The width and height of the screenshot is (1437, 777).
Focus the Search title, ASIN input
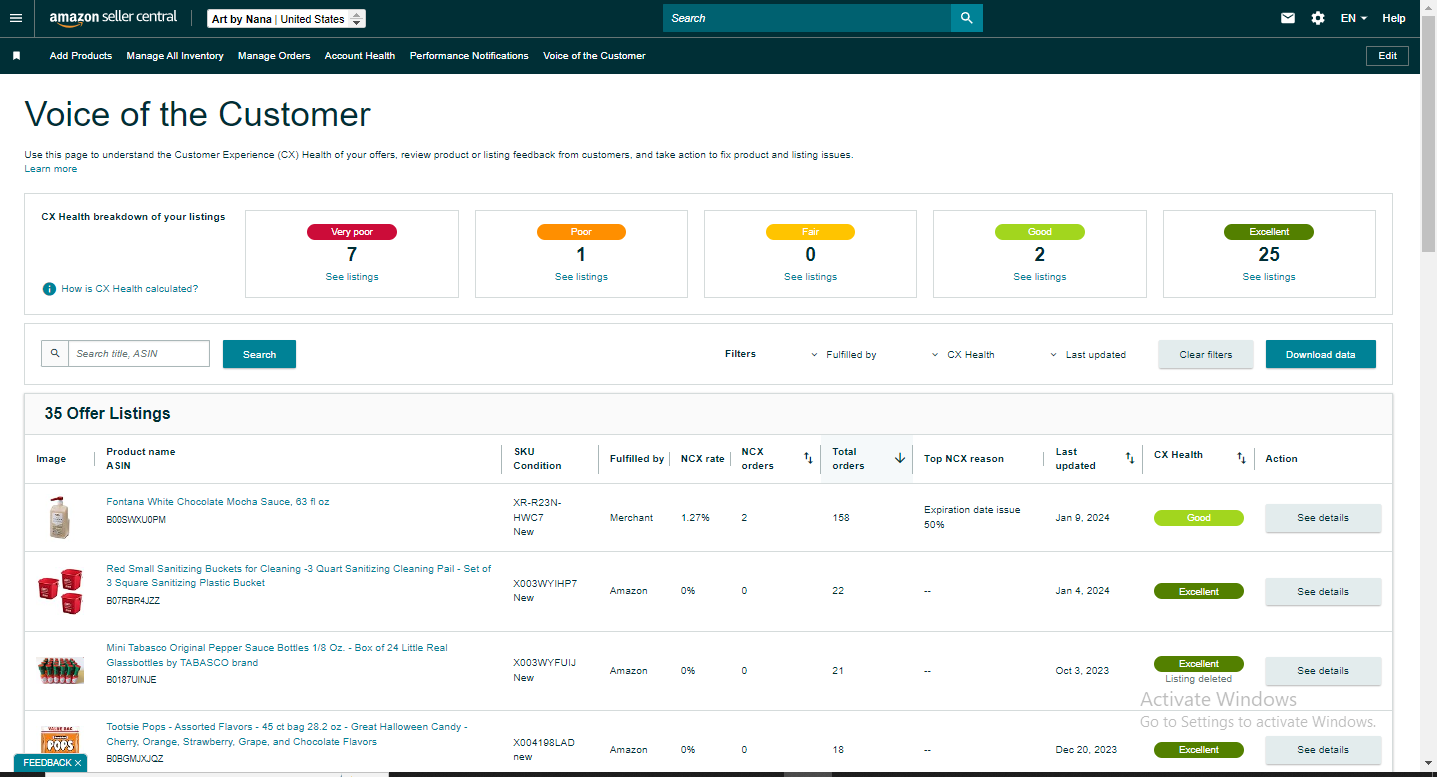[139, 353]
